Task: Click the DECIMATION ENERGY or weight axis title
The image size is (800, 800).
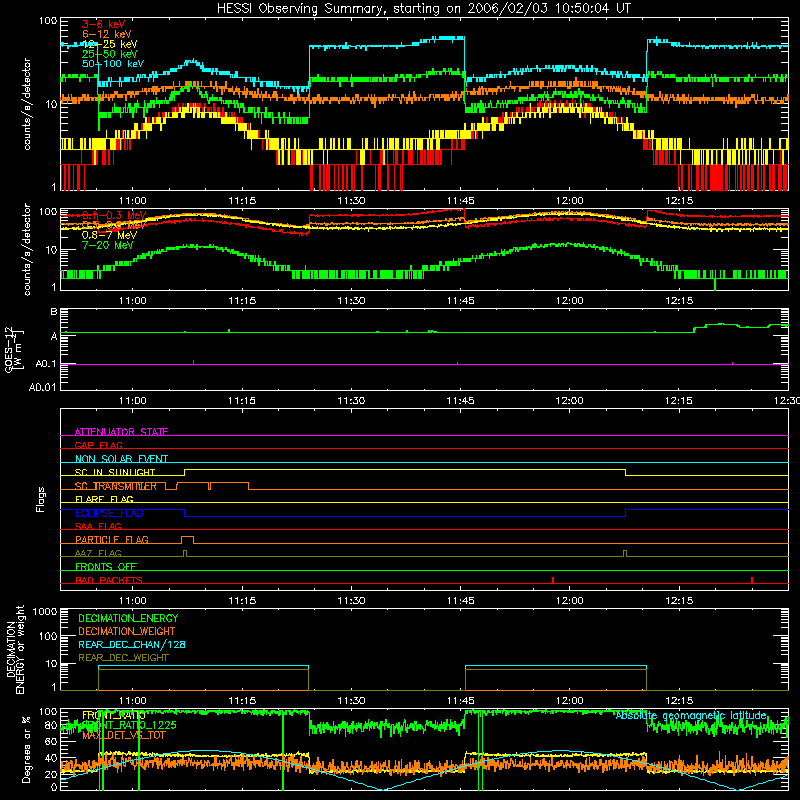Action: pyautogui.click(x=15, y=649)
